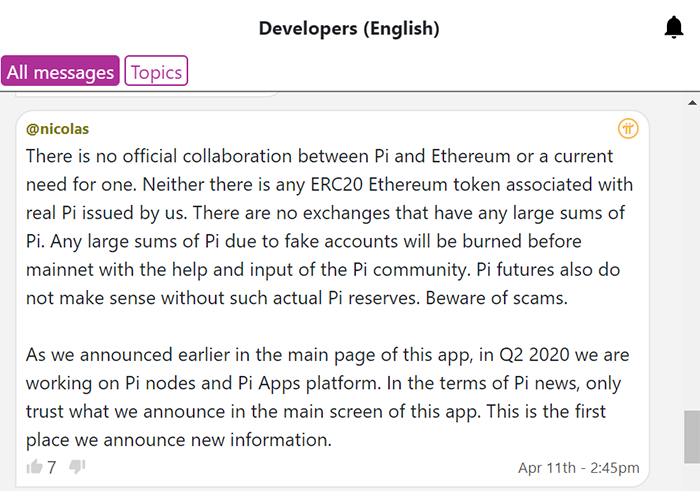Click the paragraph starting 'As we announced earlier'
700x491 pixels.
[327, 397]
